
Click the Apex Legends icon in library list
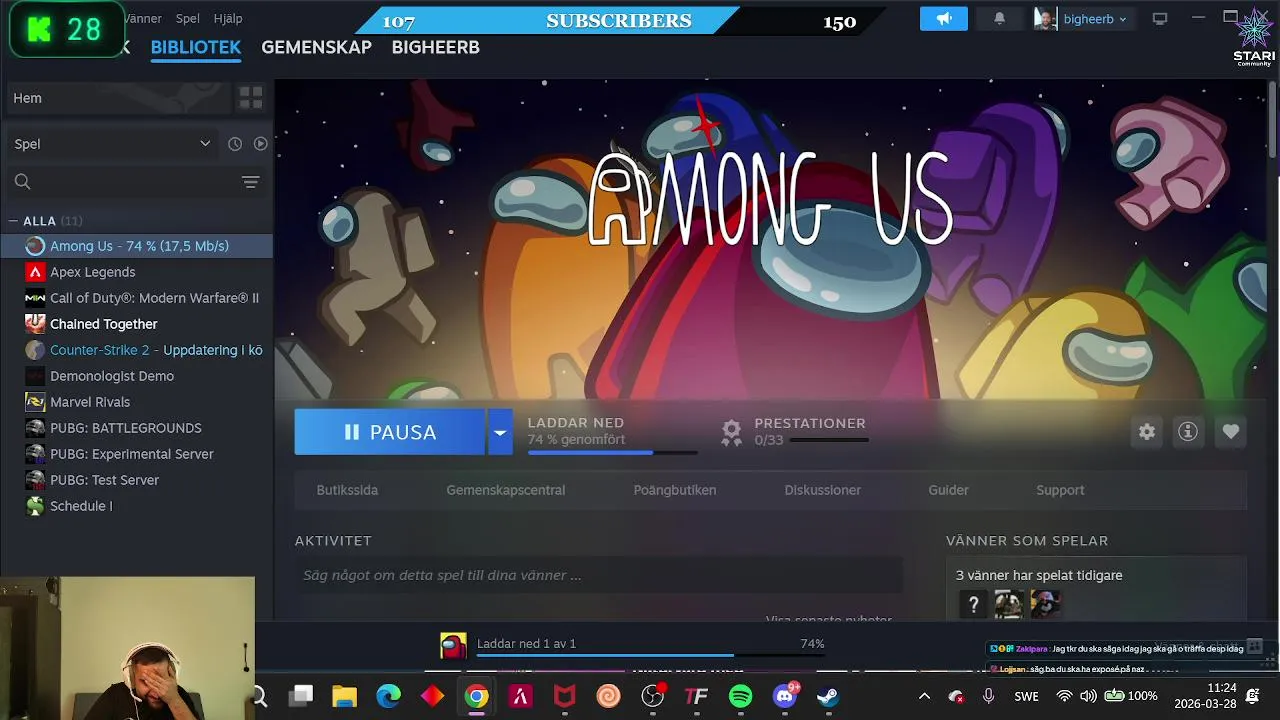coord(35,272)
